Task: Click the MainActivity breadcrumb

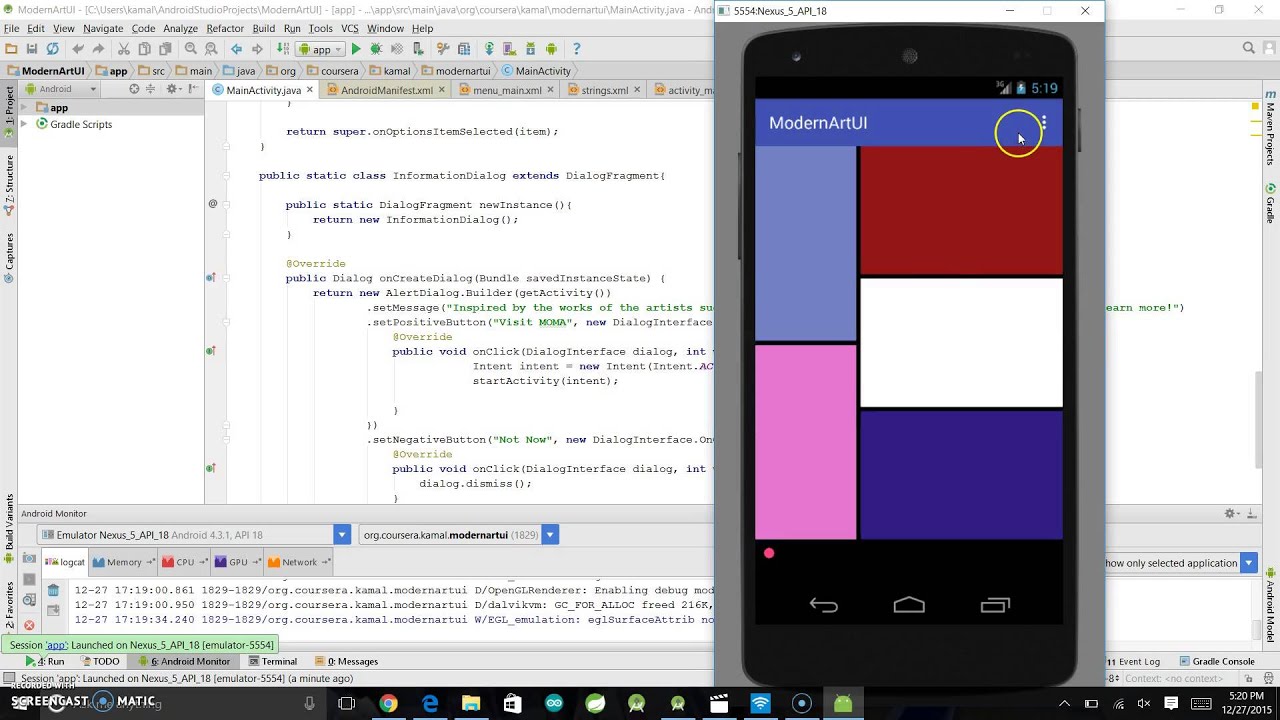Action: coord(536,71)
